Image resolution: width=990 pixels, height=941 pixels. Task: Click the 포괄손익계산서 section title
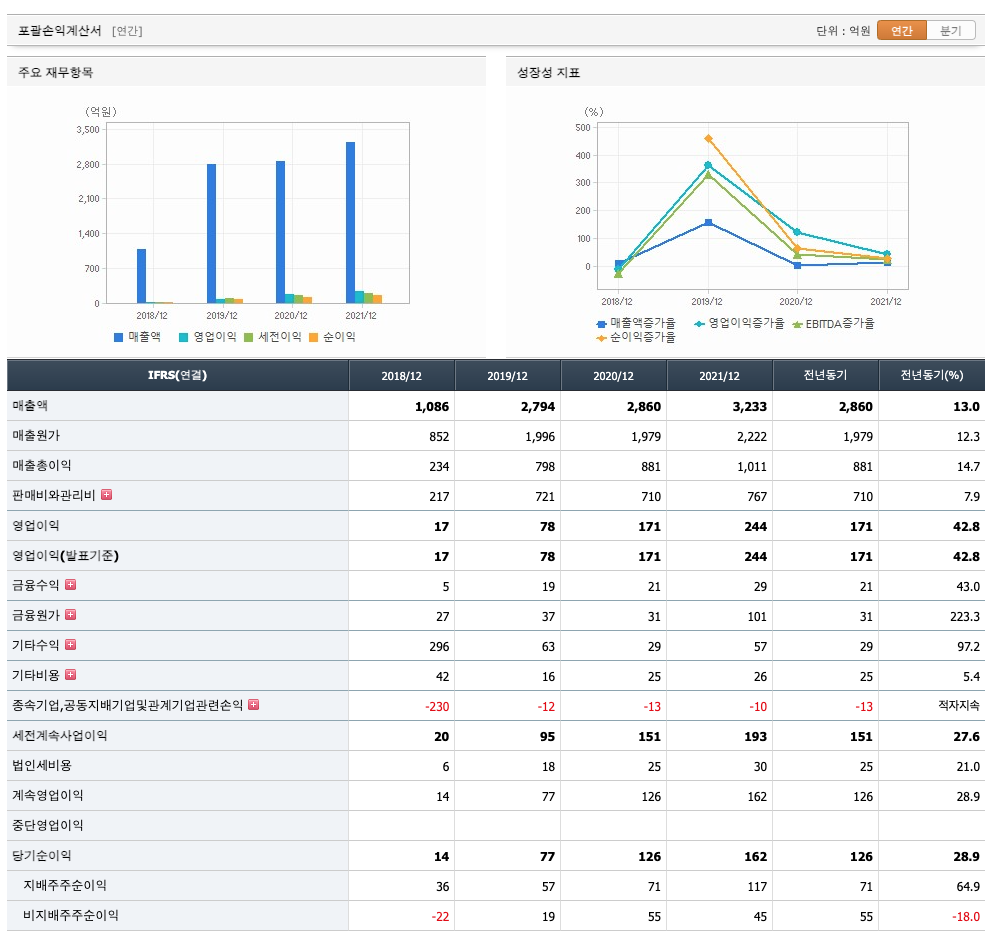59,30
